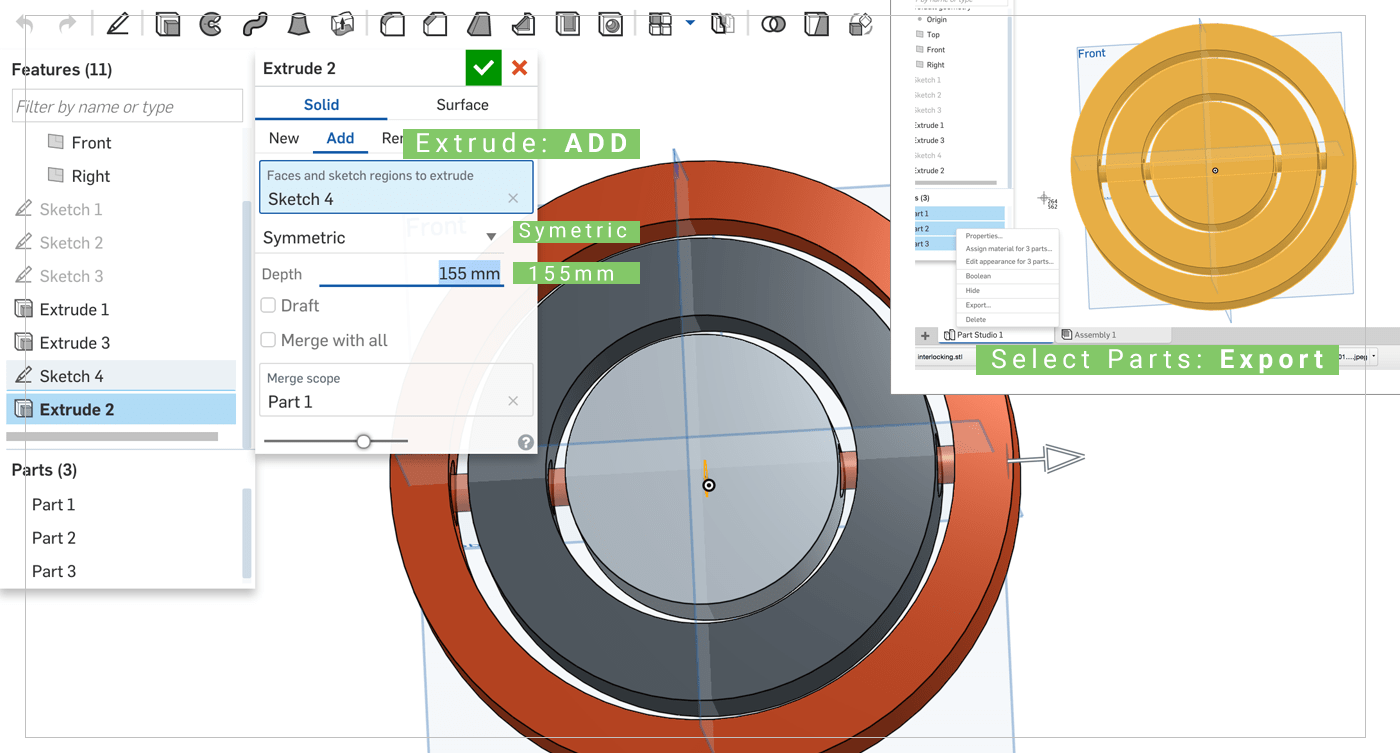This screenshot has height=753, width=1400.
Task: Click the Features list horizontal scrollbar
Action: pos(112,437)
